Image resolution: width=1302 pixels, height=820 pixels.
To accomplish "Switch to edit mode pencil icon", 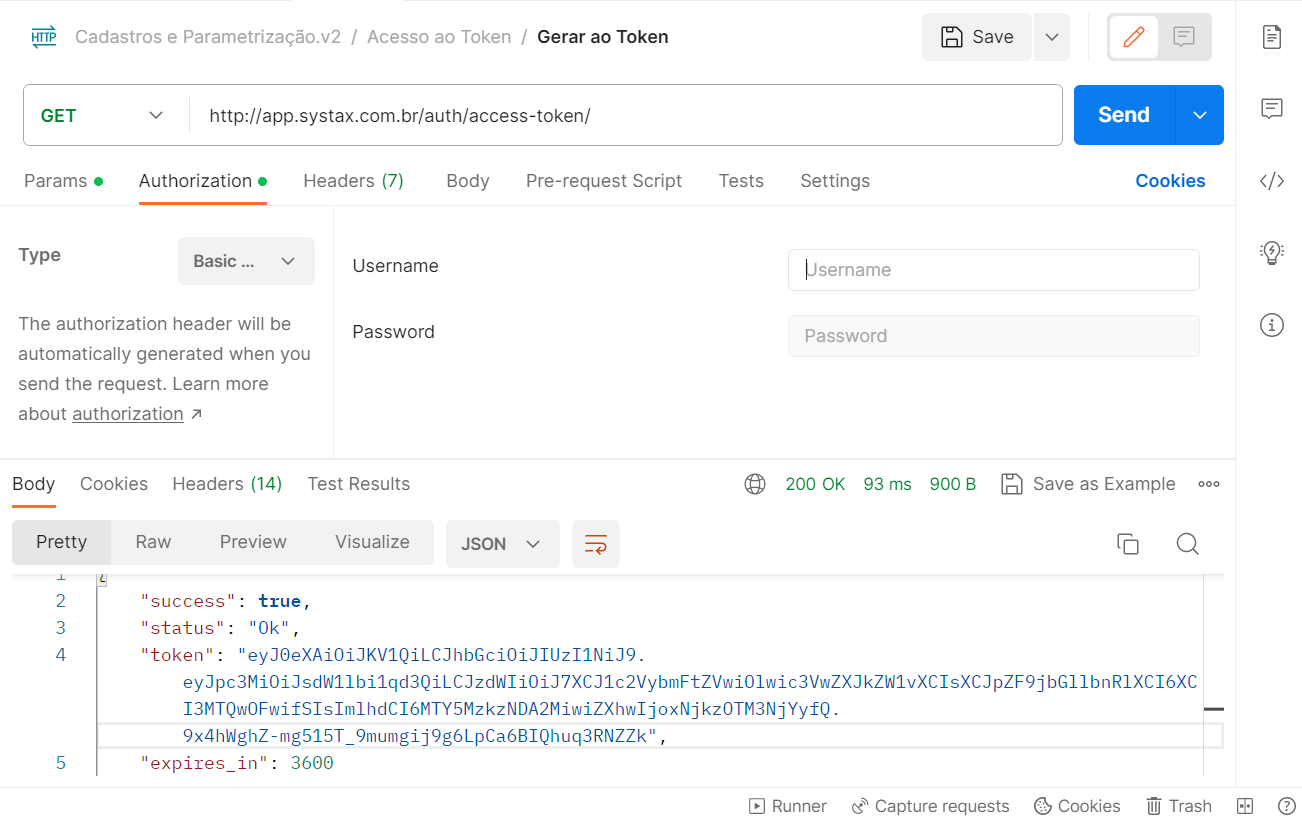I will click(1134, 37).
